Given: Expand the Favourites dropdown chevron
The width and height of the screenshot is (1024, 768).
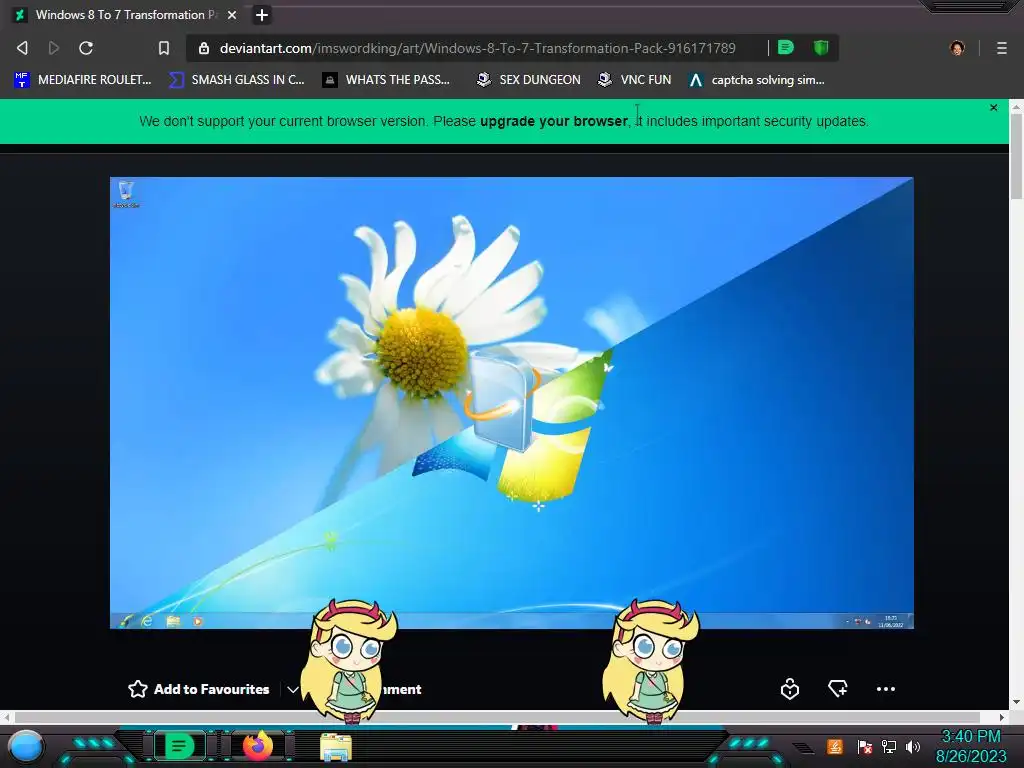Looking at the screenshot, I should [293, 690].
